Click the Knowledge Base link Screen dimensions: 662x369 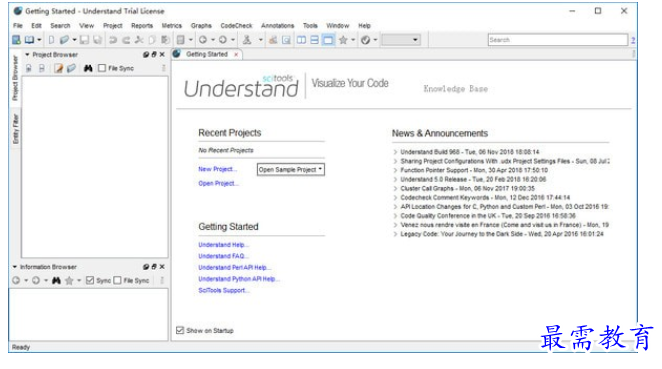pyautogui.click(x=456, y=89)
